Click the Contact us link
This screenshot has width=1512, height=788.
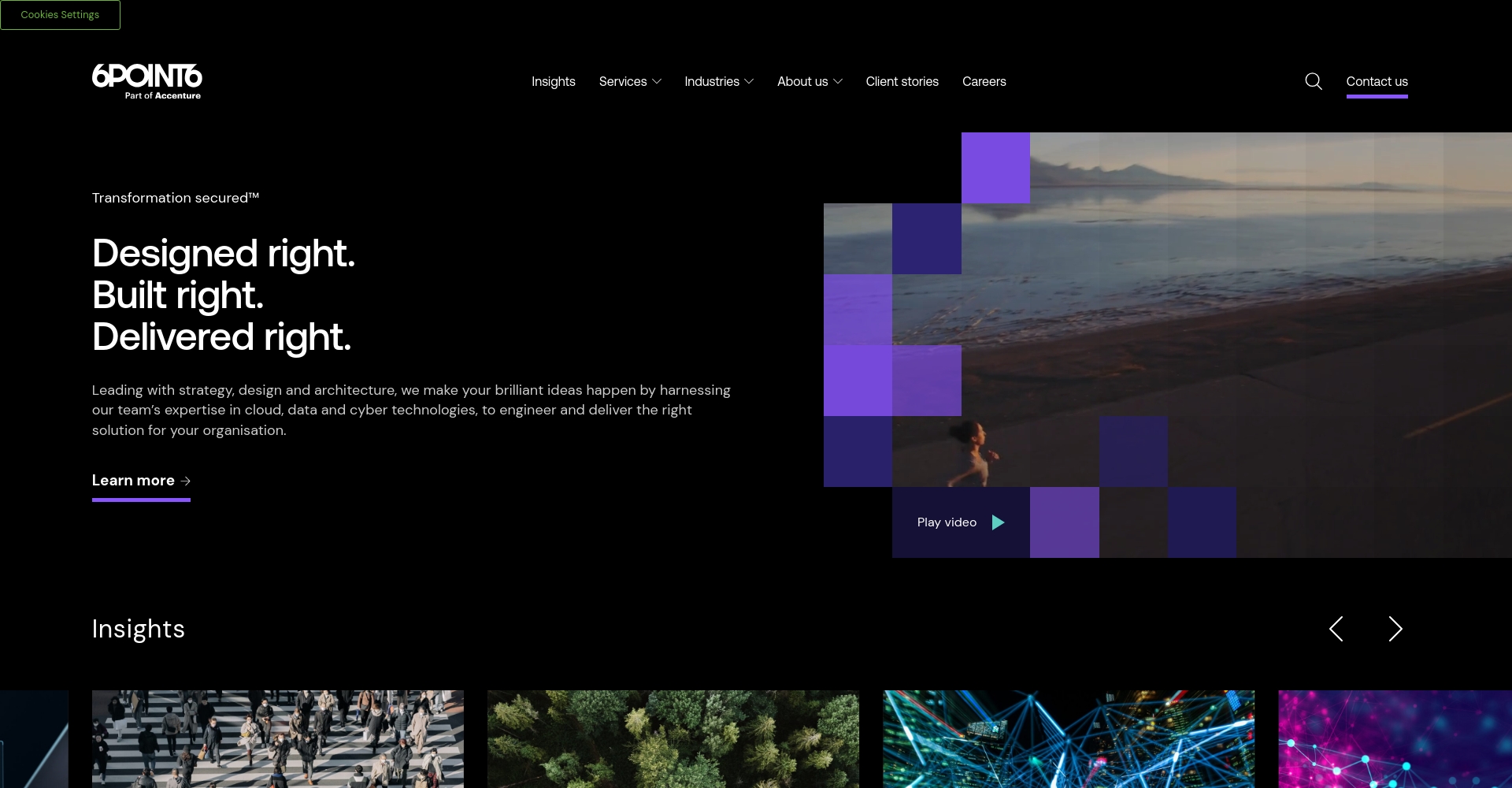tap(1377, 81)
